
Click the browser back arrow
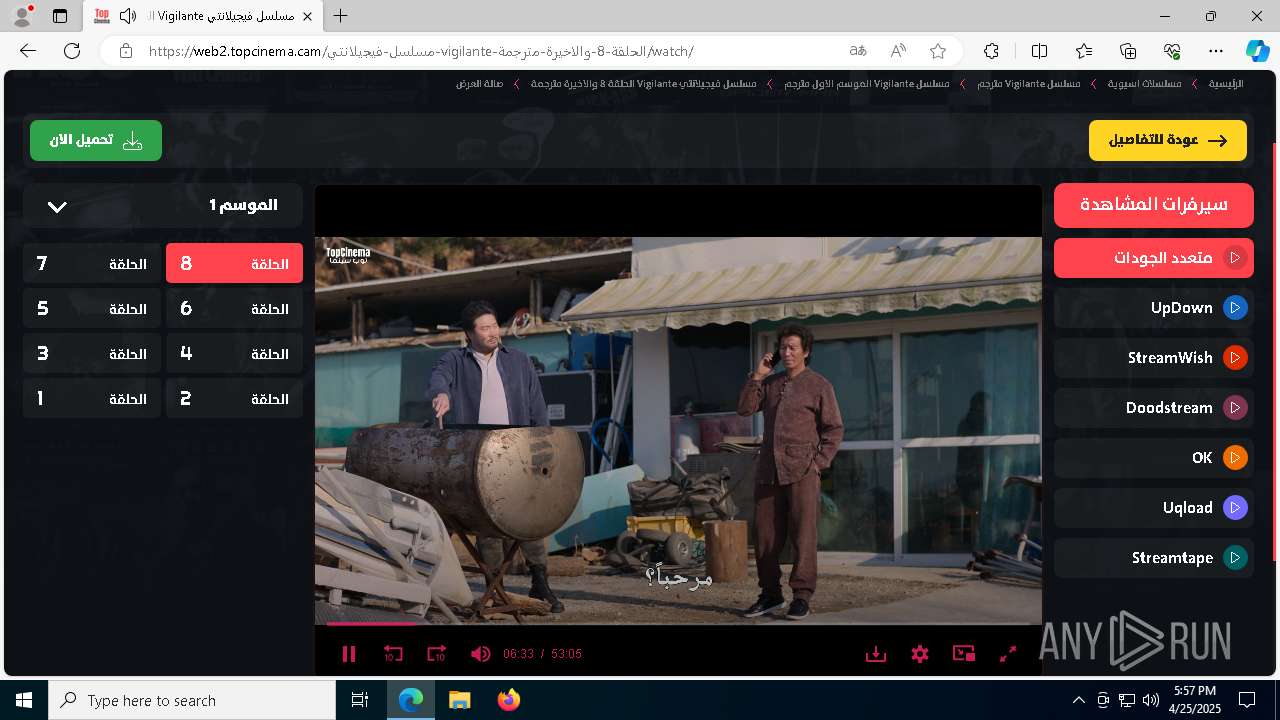pyautogui.click(x=28, y=51)
